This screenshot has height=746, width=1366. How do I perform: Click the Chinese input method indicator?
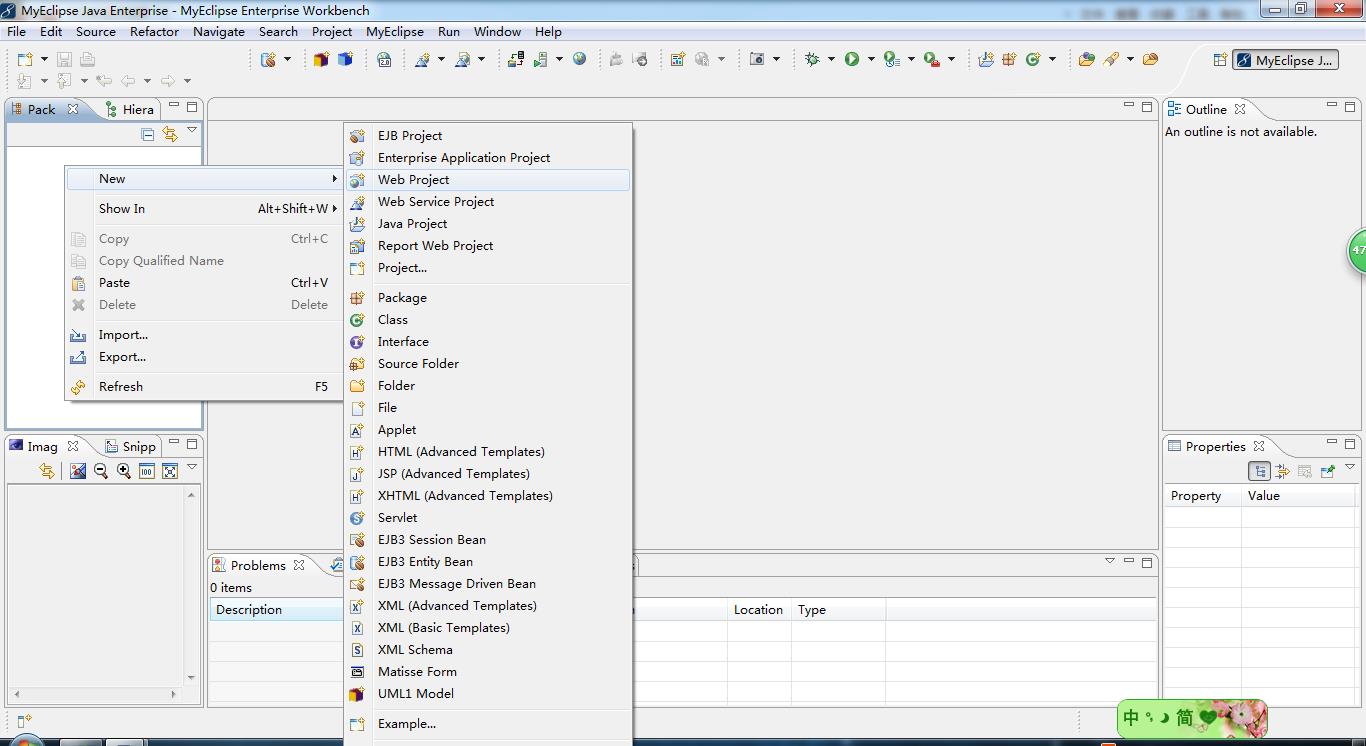(x=1132, y=718)
